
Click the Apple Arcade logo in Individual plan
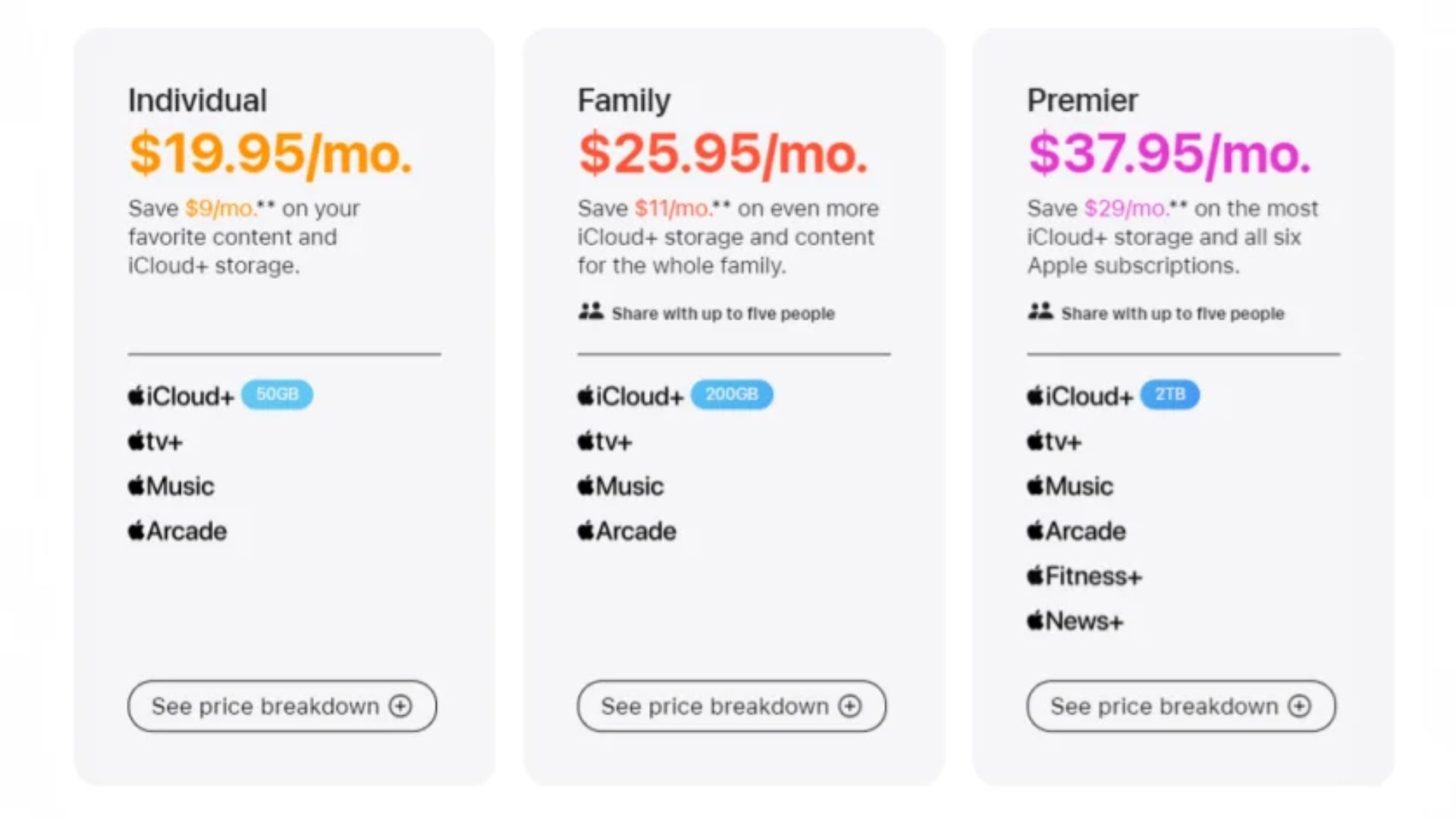pos(177,531)
